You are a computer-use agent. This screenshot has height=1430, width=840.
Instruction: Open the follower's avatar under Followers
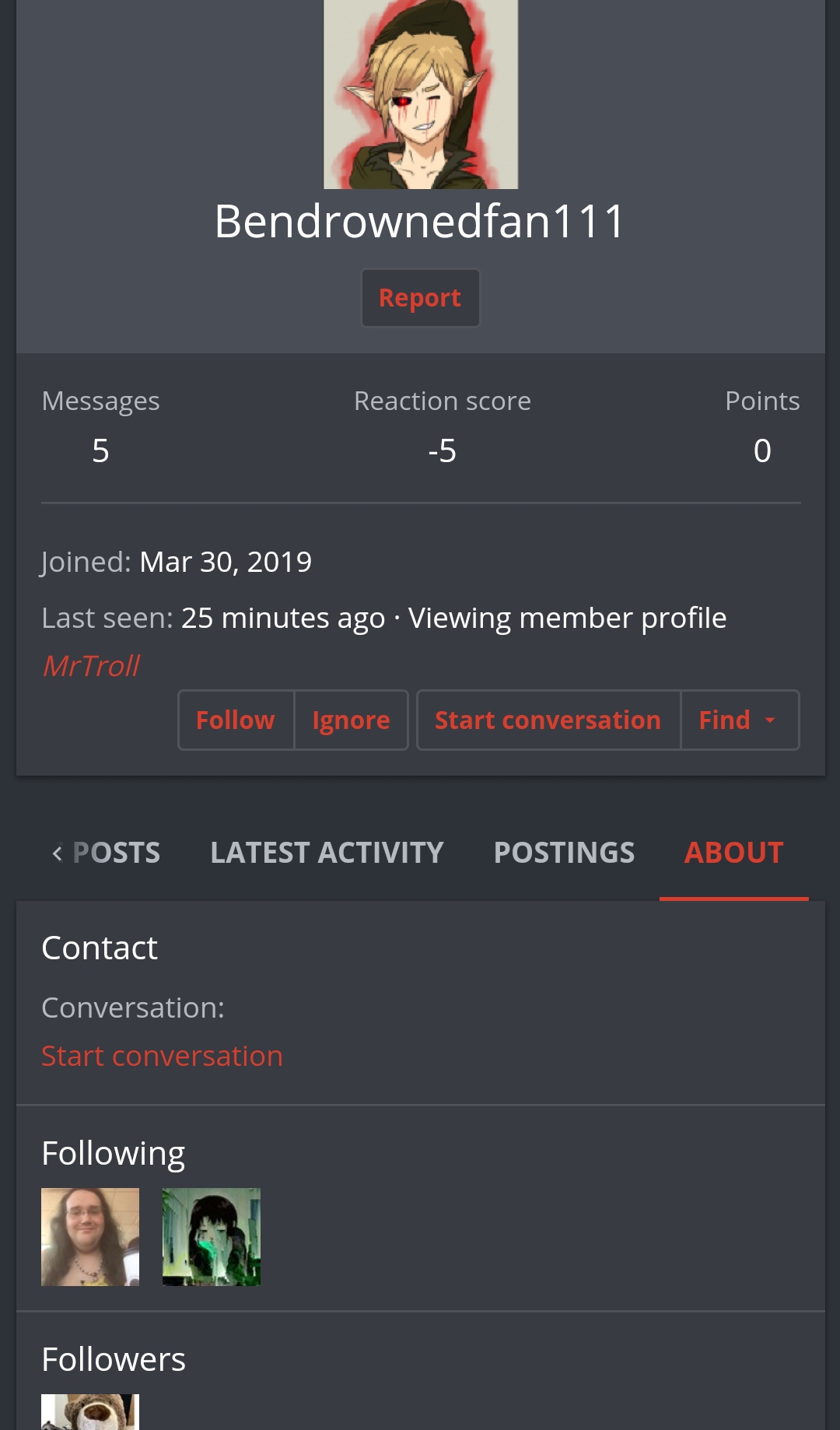click(90, 1411)
